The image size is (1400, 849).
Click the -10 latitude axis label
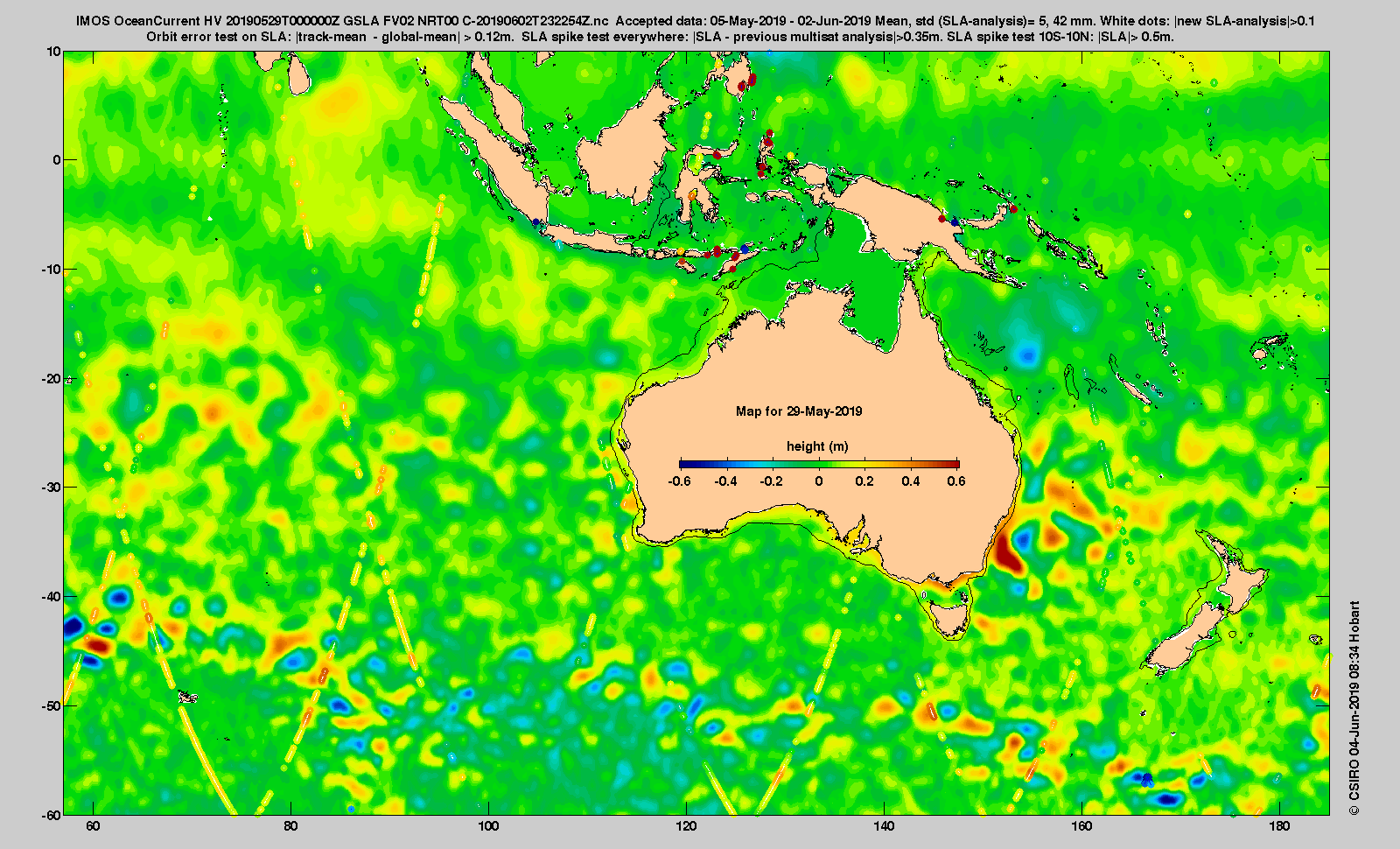coord(52,270)
